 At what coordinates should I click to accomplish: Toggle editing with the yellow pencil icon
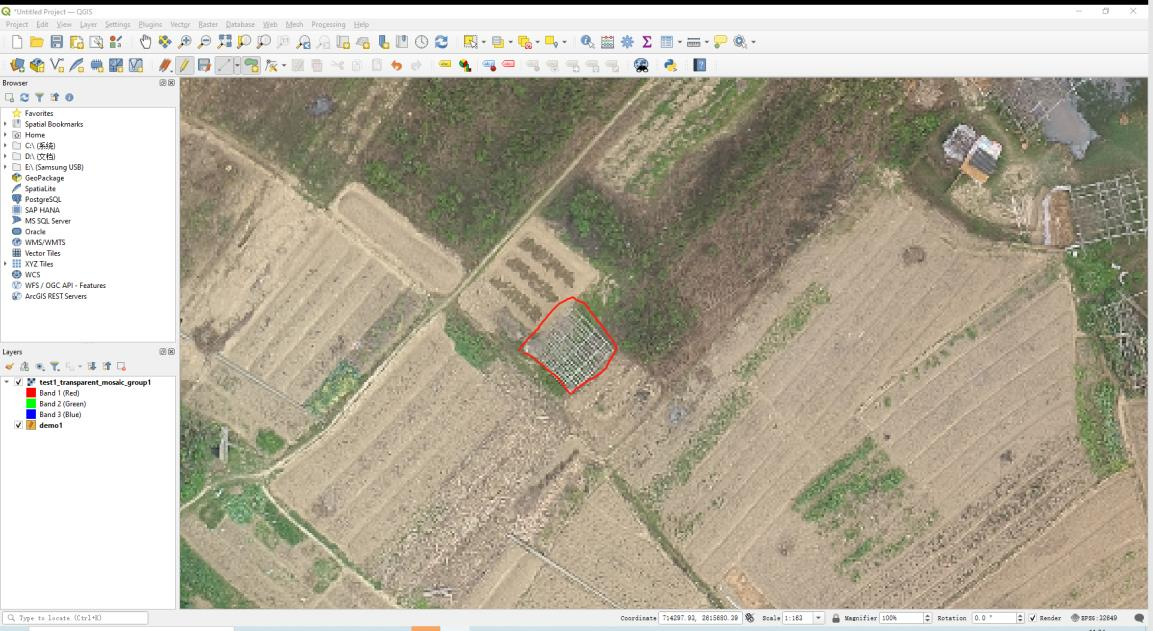point(185,66)
